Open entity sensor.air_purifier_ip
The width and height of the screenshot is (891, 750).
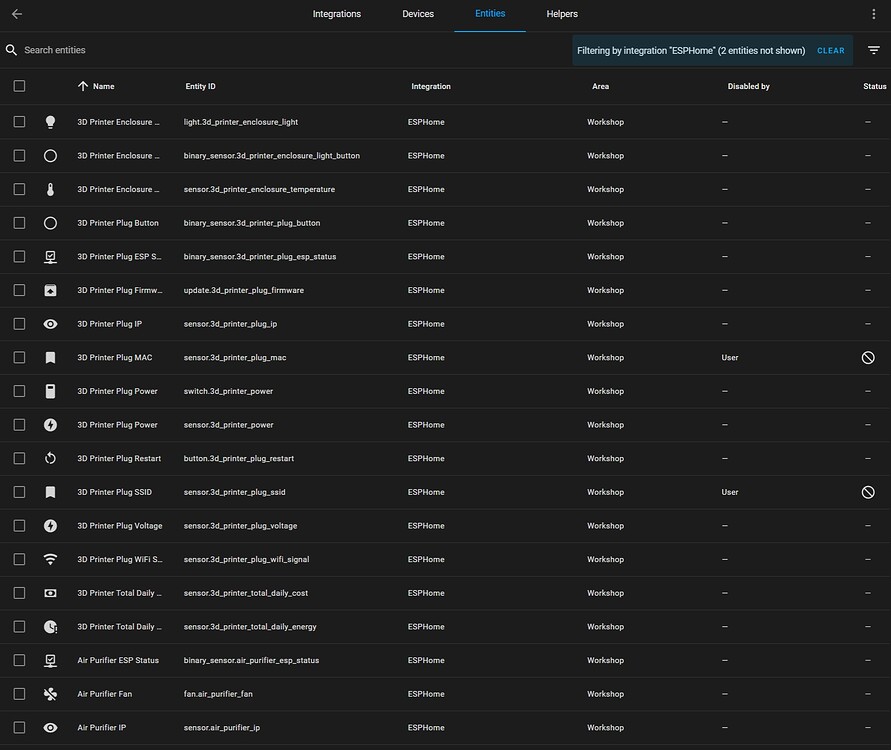click(x=222, y=727)
